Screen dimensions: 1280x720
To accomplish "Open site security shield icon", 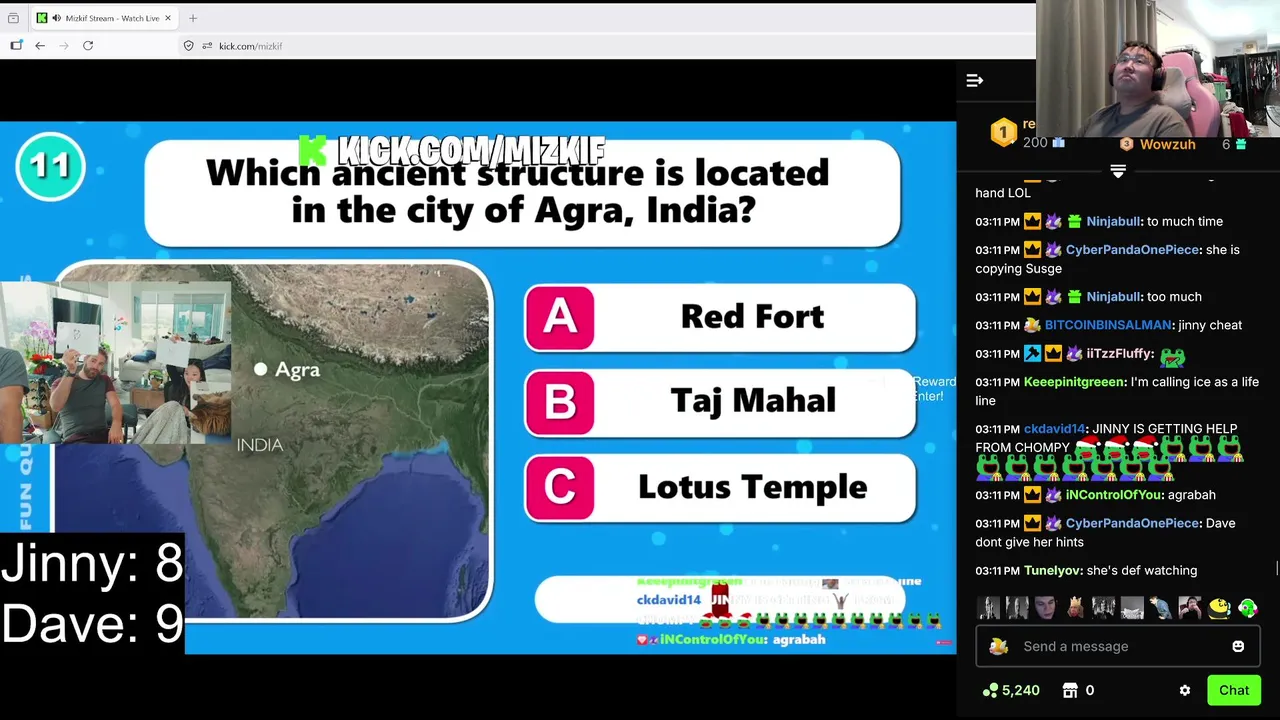I will (x=188, y=46).
